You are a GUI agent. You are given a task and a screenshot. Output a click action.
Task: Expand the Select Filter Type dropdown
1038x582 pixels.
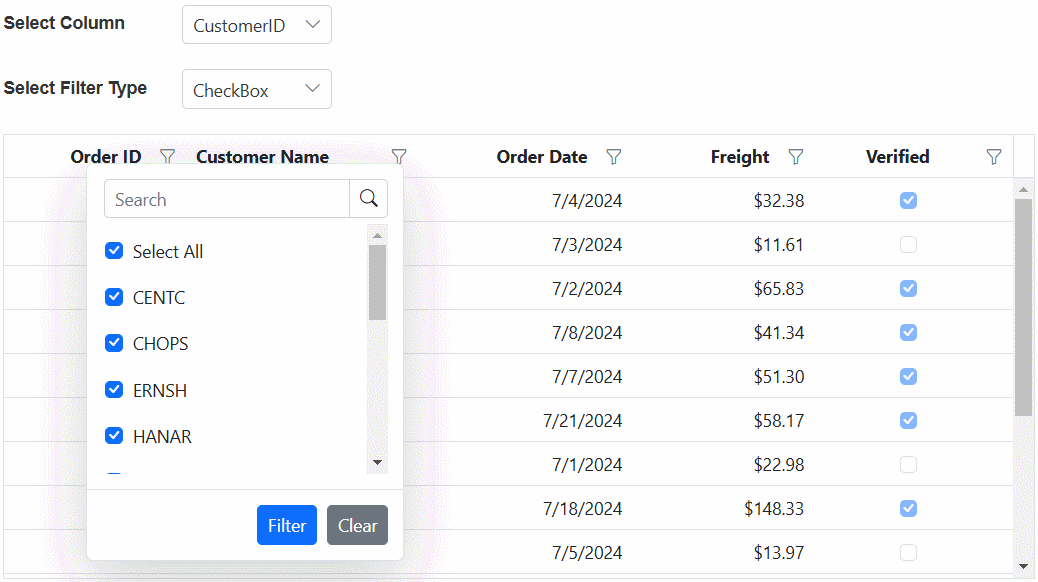coord(257,89)
